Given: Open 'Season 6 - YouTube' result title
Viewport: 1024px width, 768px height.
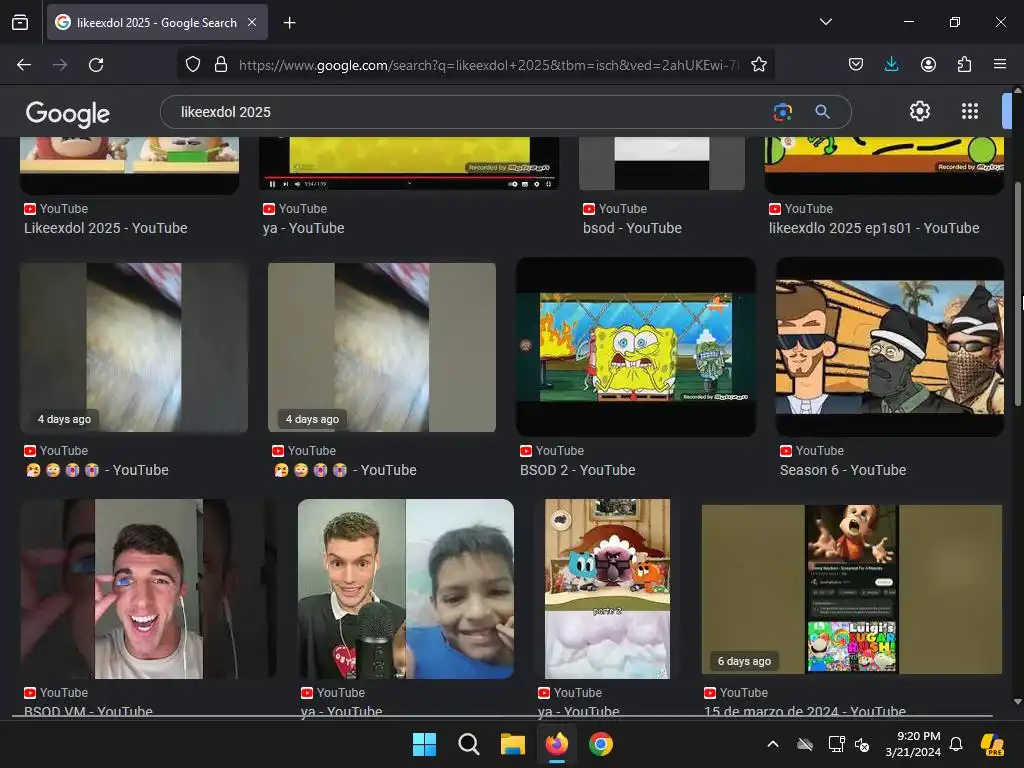Looking at the screenshot, I should click(843, 470).
